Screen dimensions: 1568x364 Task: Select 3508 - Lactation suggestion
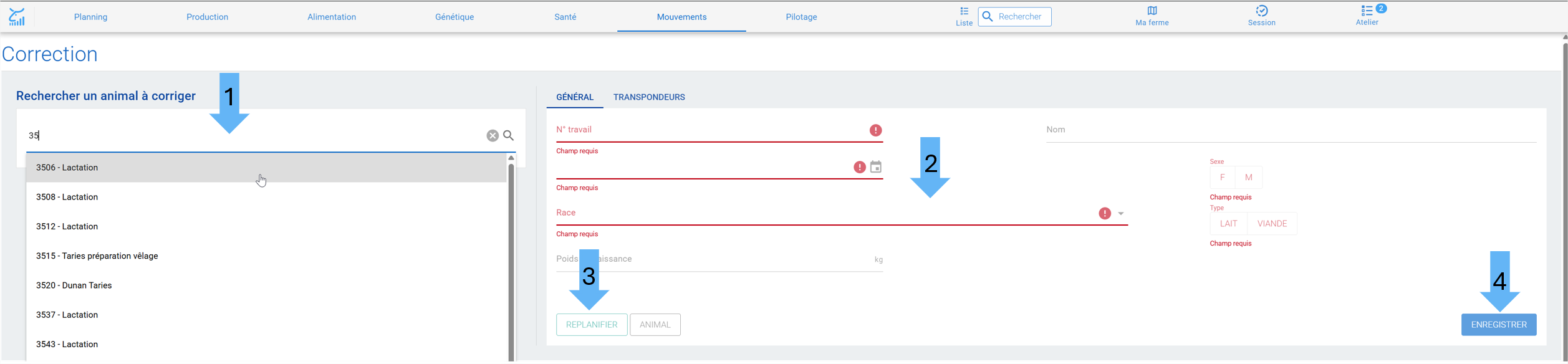pyautogui.click(x=266, y=197)
